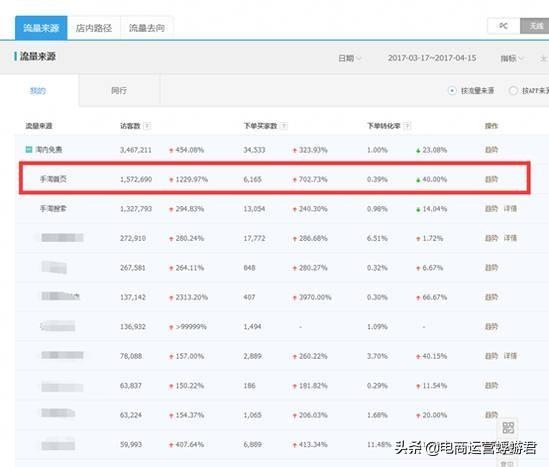Click the visitor count 59,993
The height and width of the screenshot is (467, 549).
point(131,445)
